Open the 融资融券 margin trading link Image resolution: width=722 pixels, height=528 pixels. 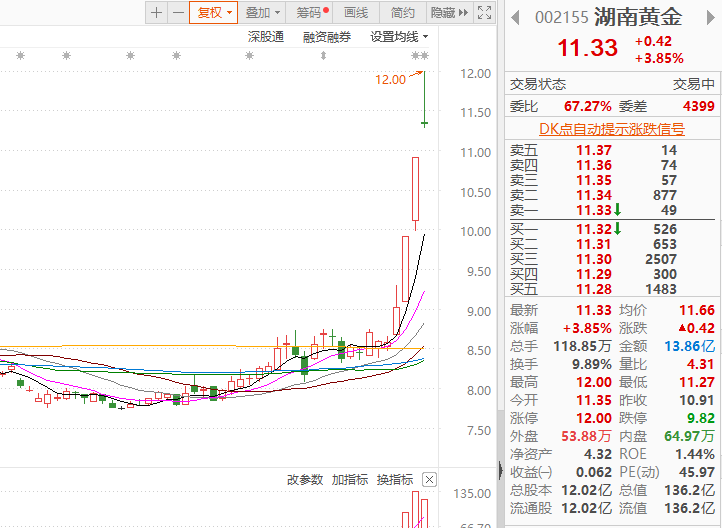[x=327, y=37]
